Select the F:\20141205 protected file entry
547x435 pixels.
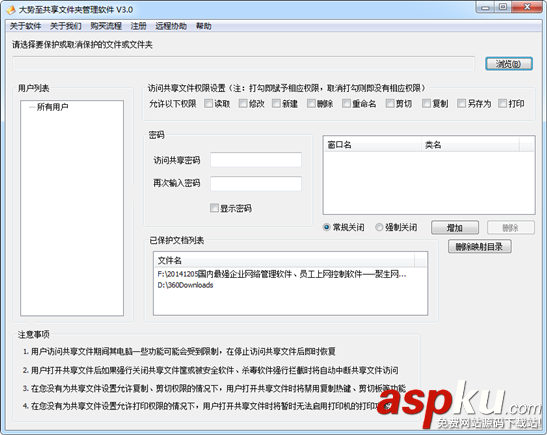click(x=282, y=274)
